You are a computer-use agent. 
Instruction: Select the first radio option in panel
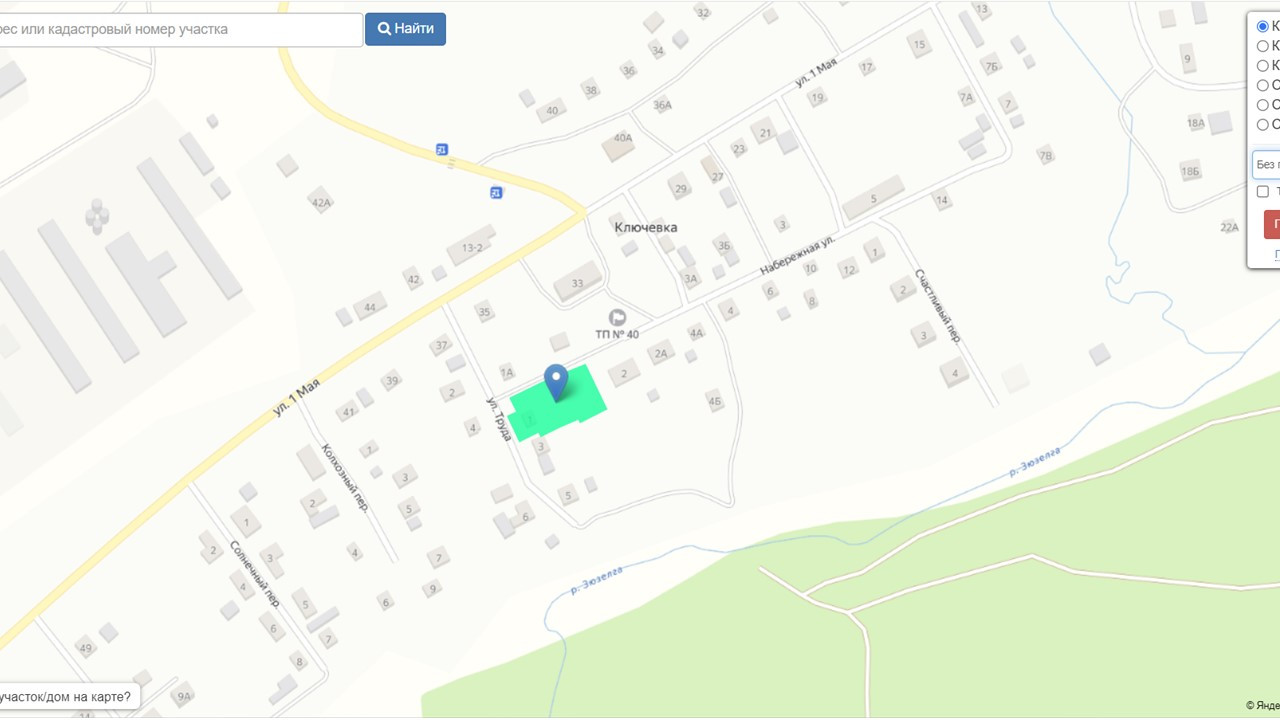tap(1263, 27)
